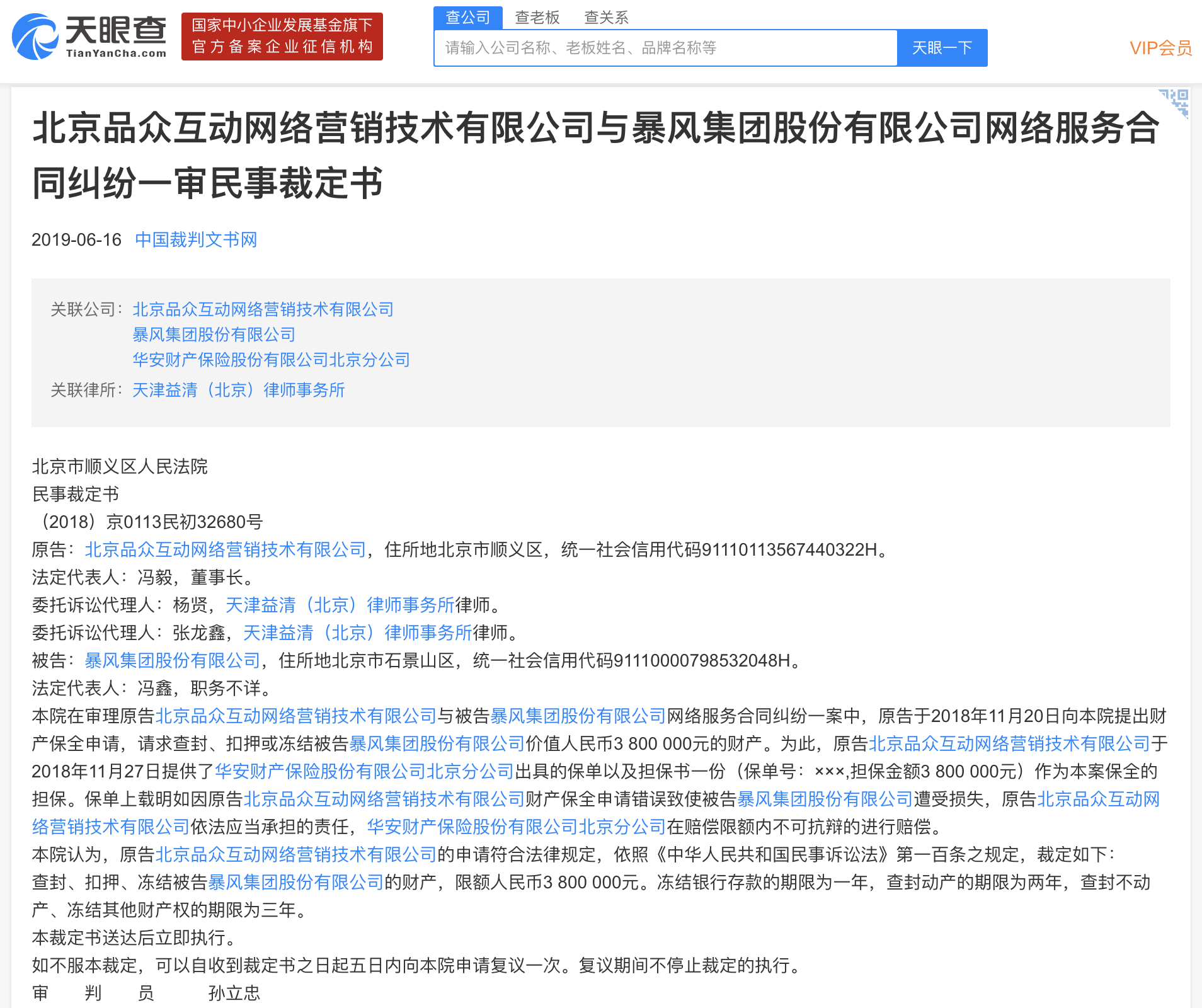
Task: Open related company 华安财产保险 Beijing branch
Action: [x=271, y=360]
